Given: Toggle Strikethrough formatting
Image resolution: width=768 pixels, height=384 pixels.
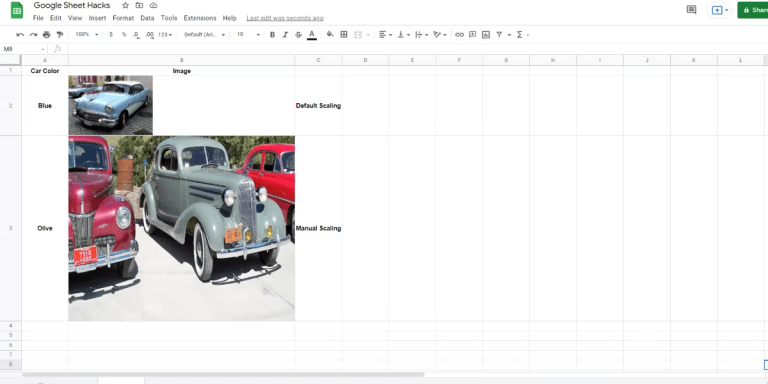Looking at the screenshot, I should [x=298, y=35].
